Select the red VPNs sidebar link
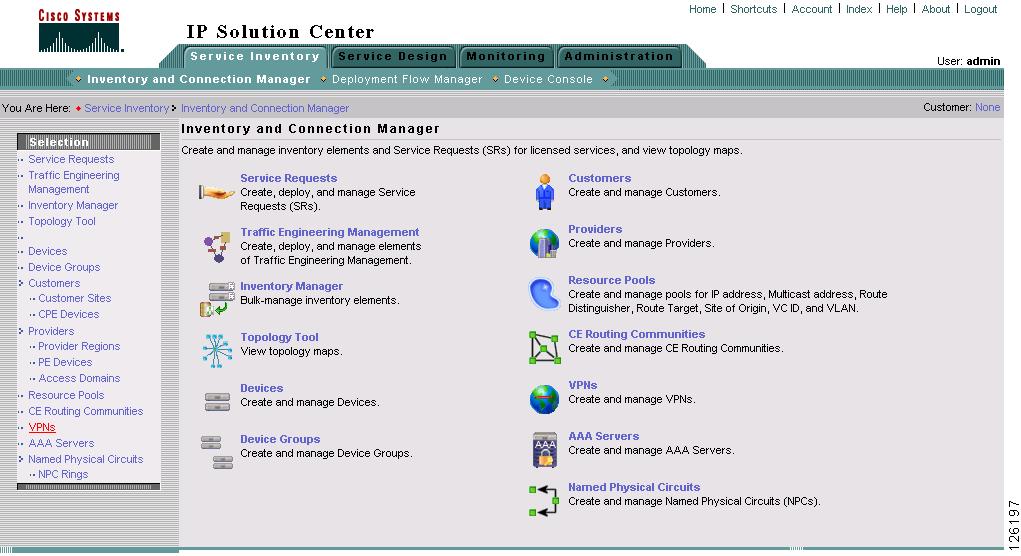The height and width of the screenshot is (556, 1021). coord(42,427)
